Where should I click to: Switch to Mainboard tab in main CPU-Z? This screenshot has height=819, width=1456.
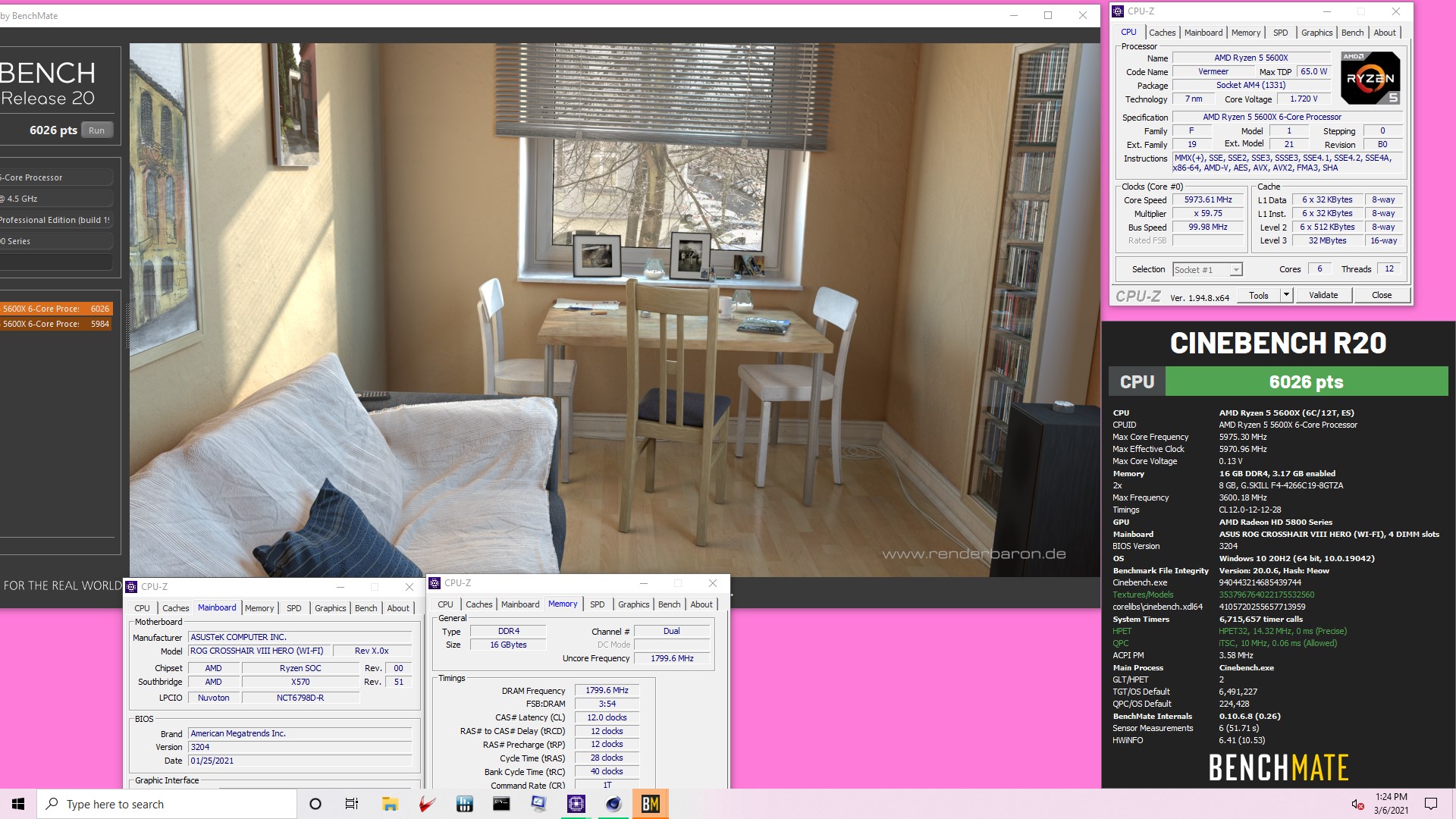point(1203,33)
